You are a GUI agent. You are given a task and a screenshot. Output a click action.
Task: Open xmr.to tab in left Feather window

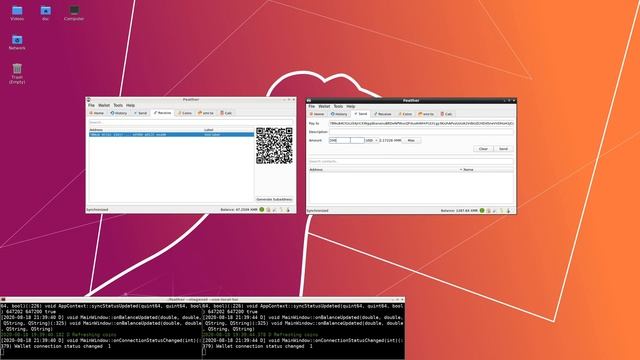206,113
